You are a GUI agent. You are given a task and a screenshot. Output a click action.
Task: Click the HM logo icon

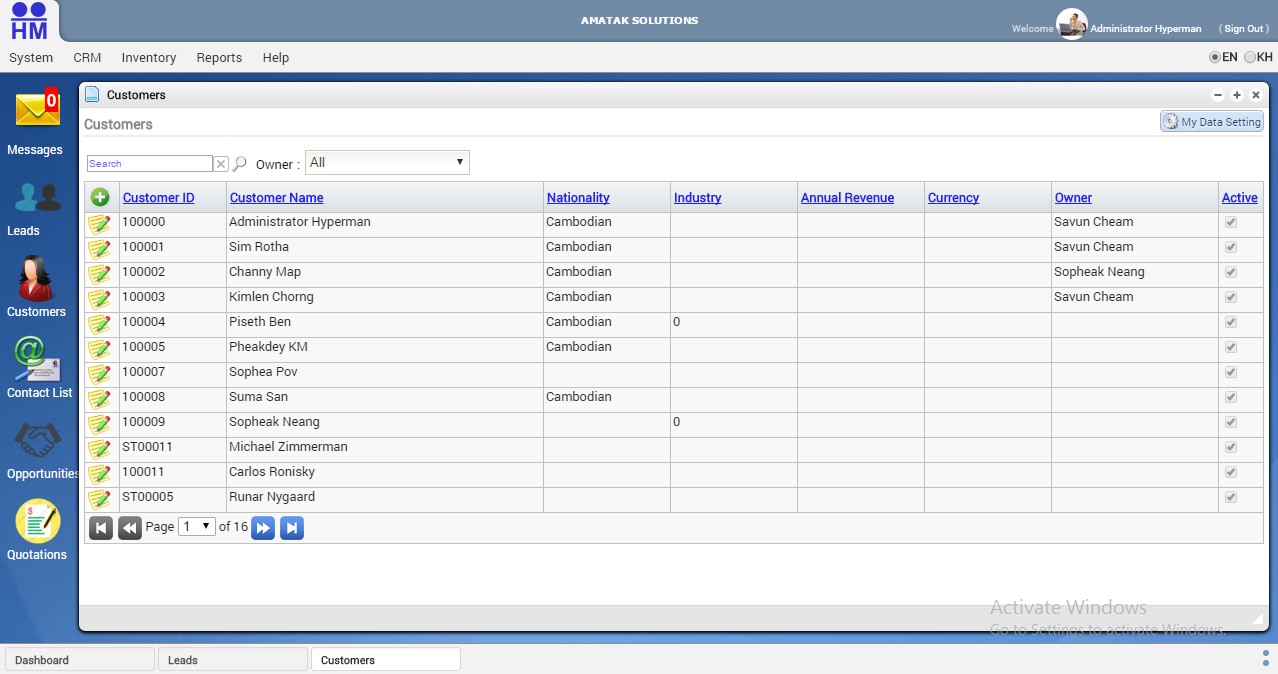(29, 21)
